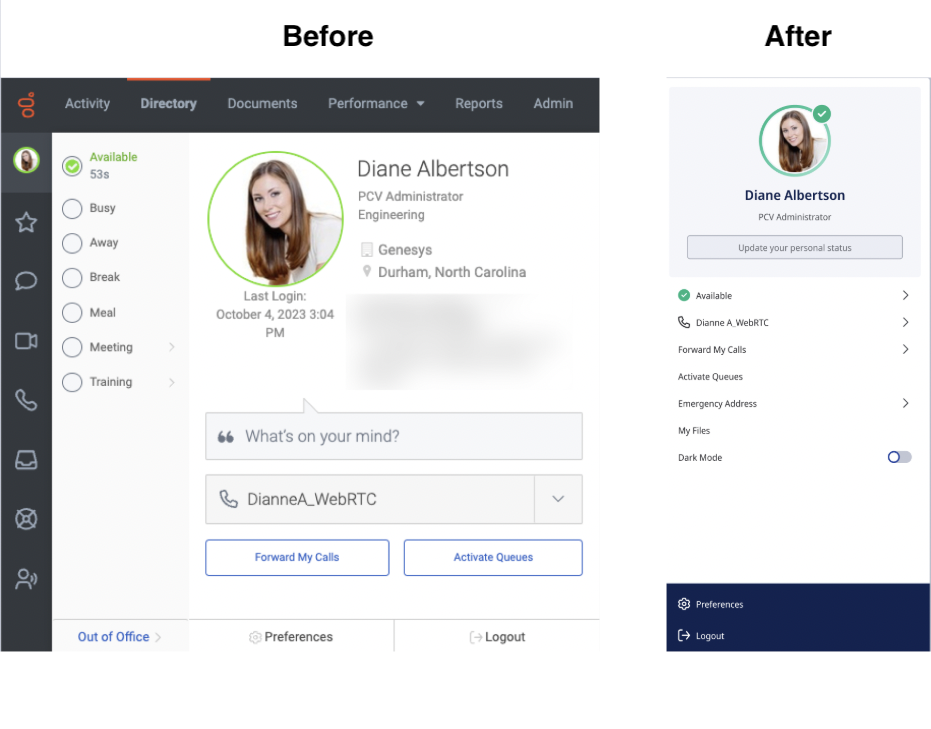Select your profile avatar in the sidebar

tap(25, 161)
